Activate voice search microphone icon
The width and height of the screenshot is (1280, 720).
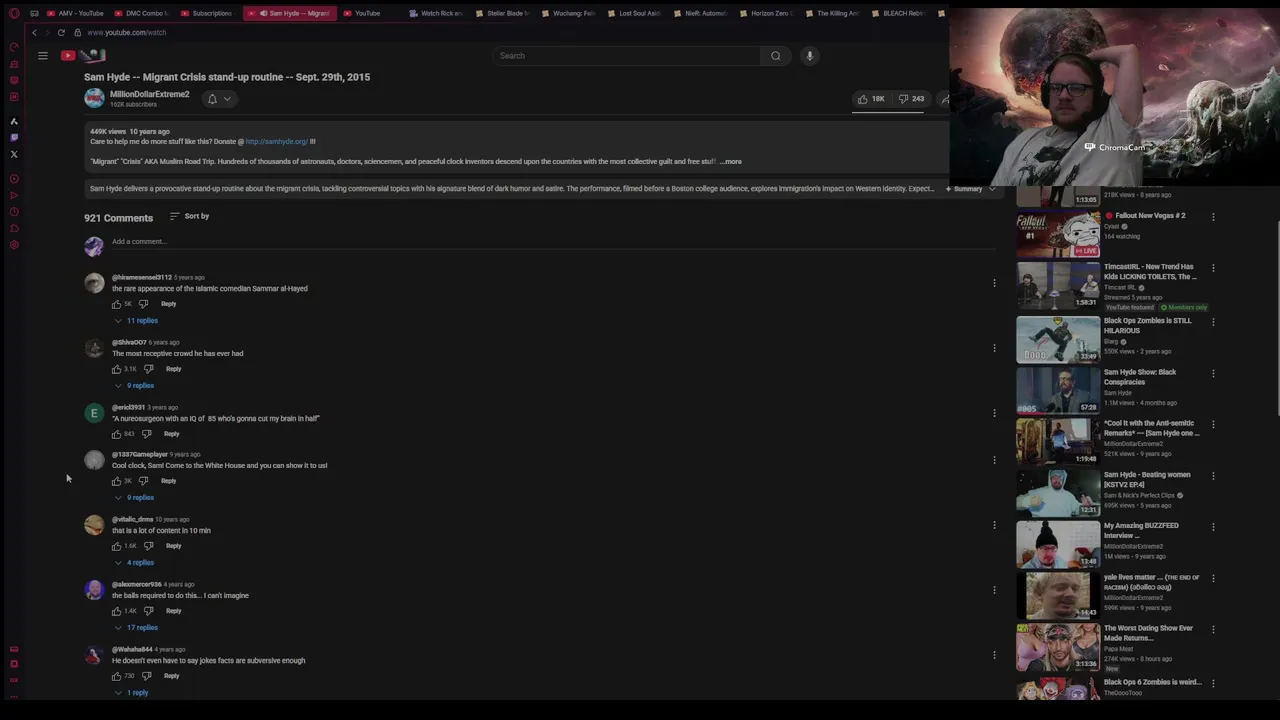tap(810, 56)
